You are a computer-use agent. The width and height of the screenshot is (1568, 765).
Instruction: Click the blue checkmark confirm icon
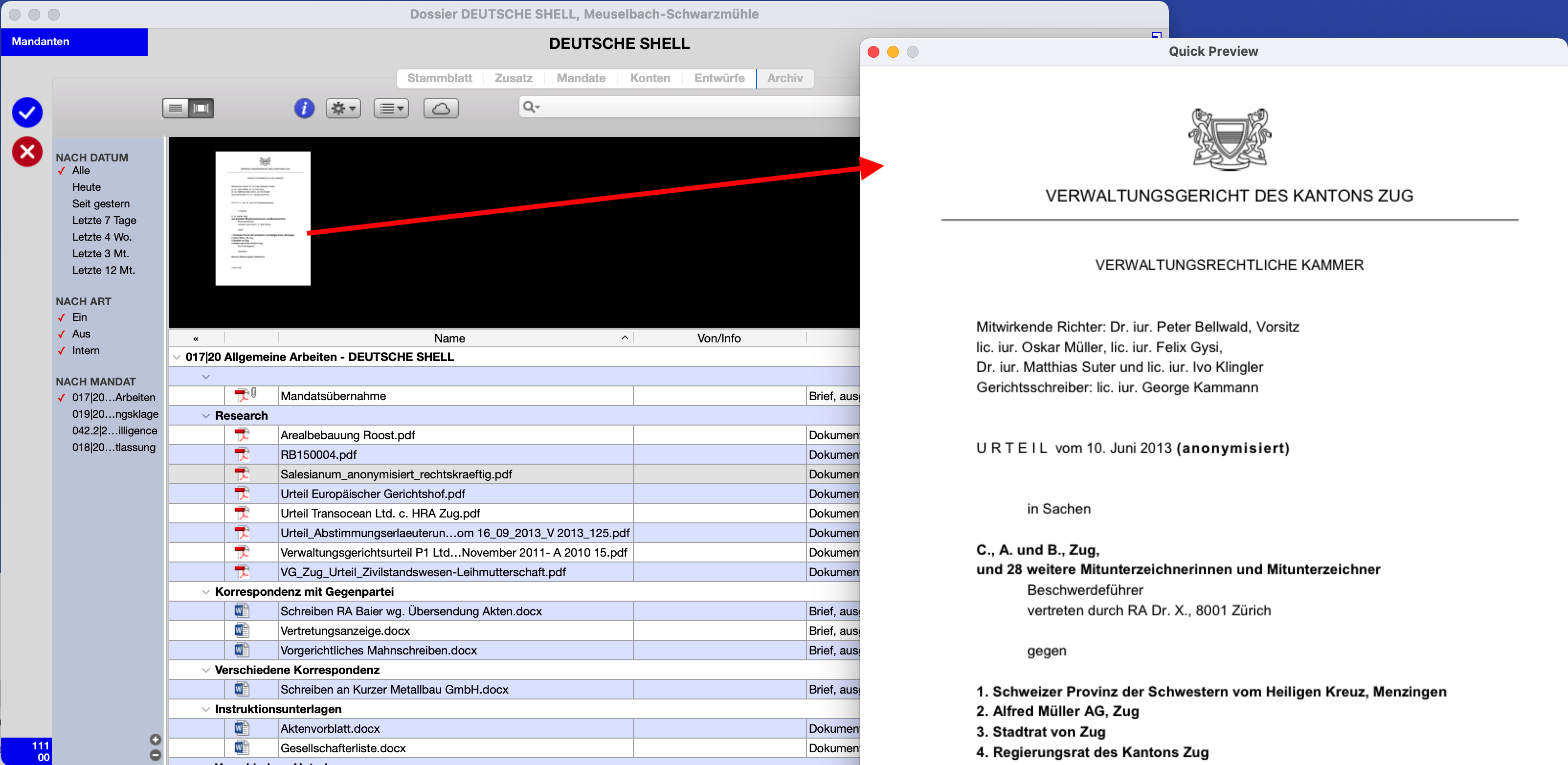(27, 112)
